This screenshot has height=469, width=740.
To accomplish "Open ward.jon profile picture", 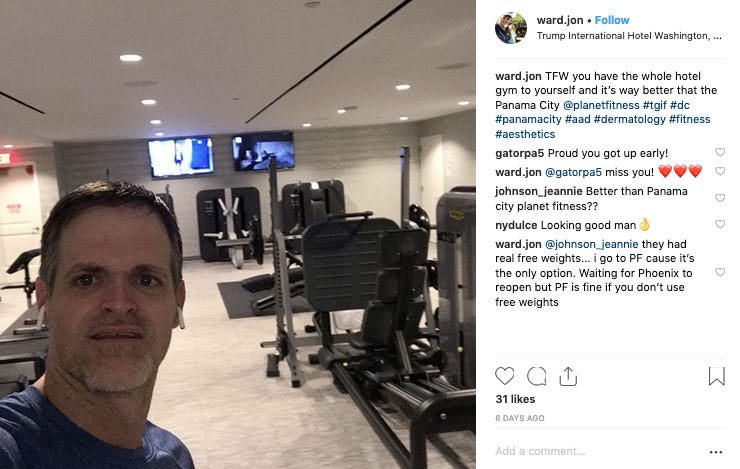I will (x=511, y=28).
